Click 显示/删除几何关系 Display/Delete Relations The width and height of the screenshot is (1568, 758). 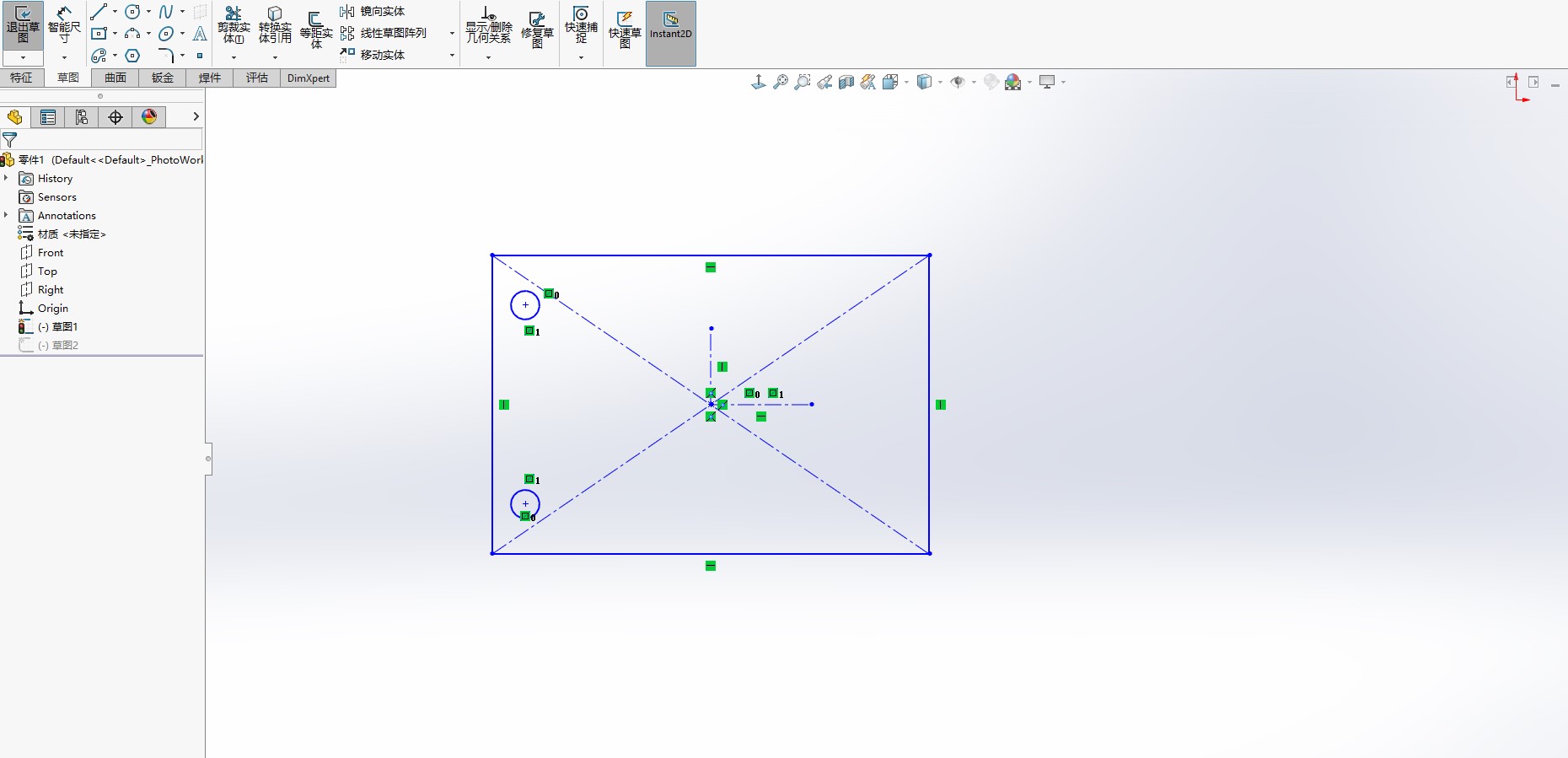pos(489,25)
